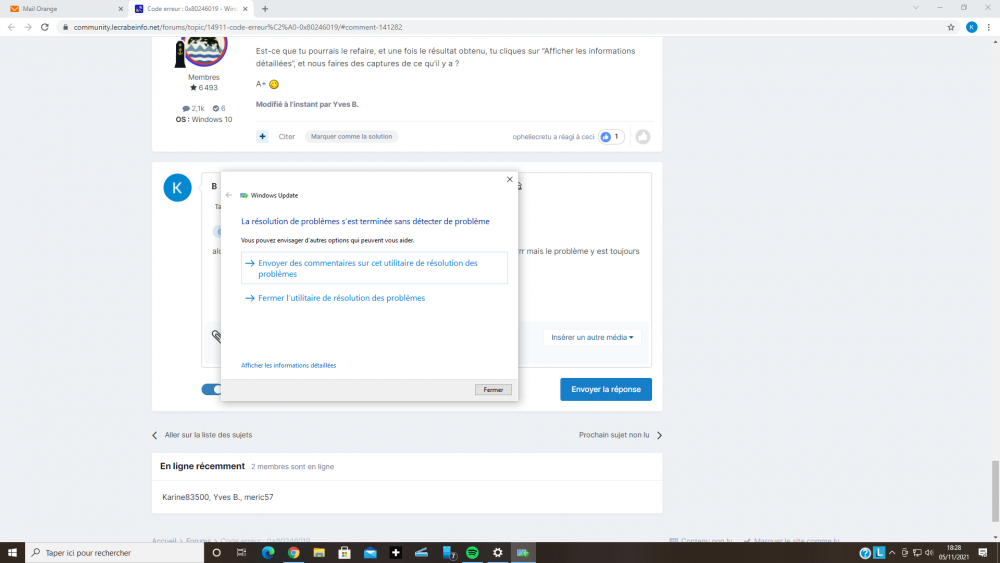Open Cortana circle icon in taskbar

[216, 552]
